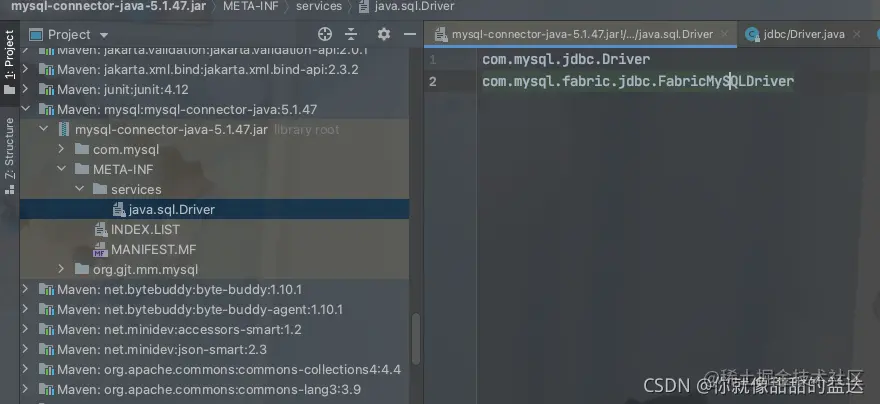The width and height of the screenshot is (880, 404).
Task: Expand Maven: net.minidev:json-smart:2.3
Action: pos(25,350)
